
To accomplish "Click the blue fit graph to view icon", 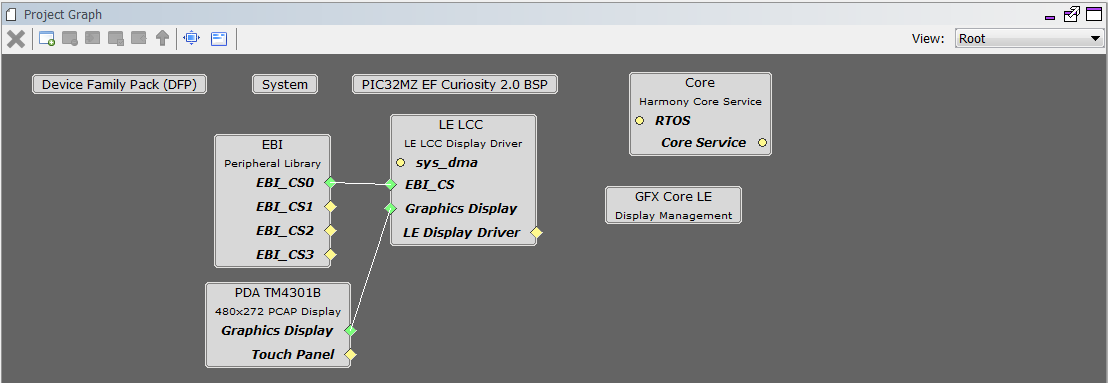I will point(191,38).
